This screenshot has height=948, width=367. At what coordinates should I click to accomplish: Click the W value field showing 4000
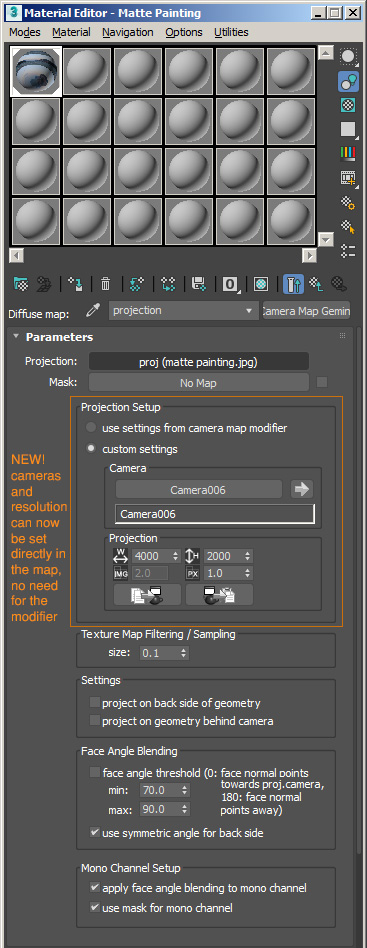[x=152, y=556]
